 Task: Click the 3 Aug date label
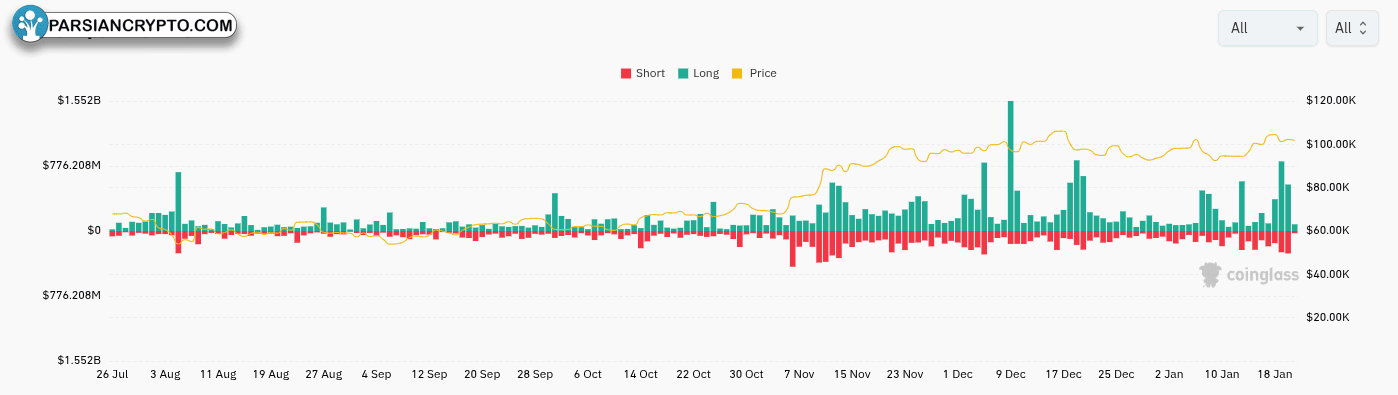(165, 374)
